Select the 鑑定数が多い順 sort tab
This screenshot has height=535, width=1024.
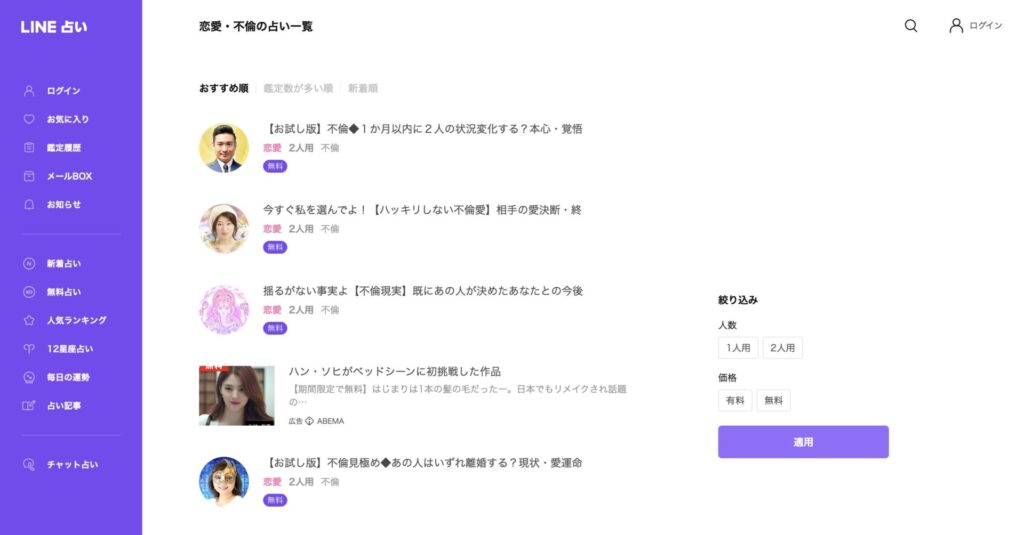click(x=298, y=88)
